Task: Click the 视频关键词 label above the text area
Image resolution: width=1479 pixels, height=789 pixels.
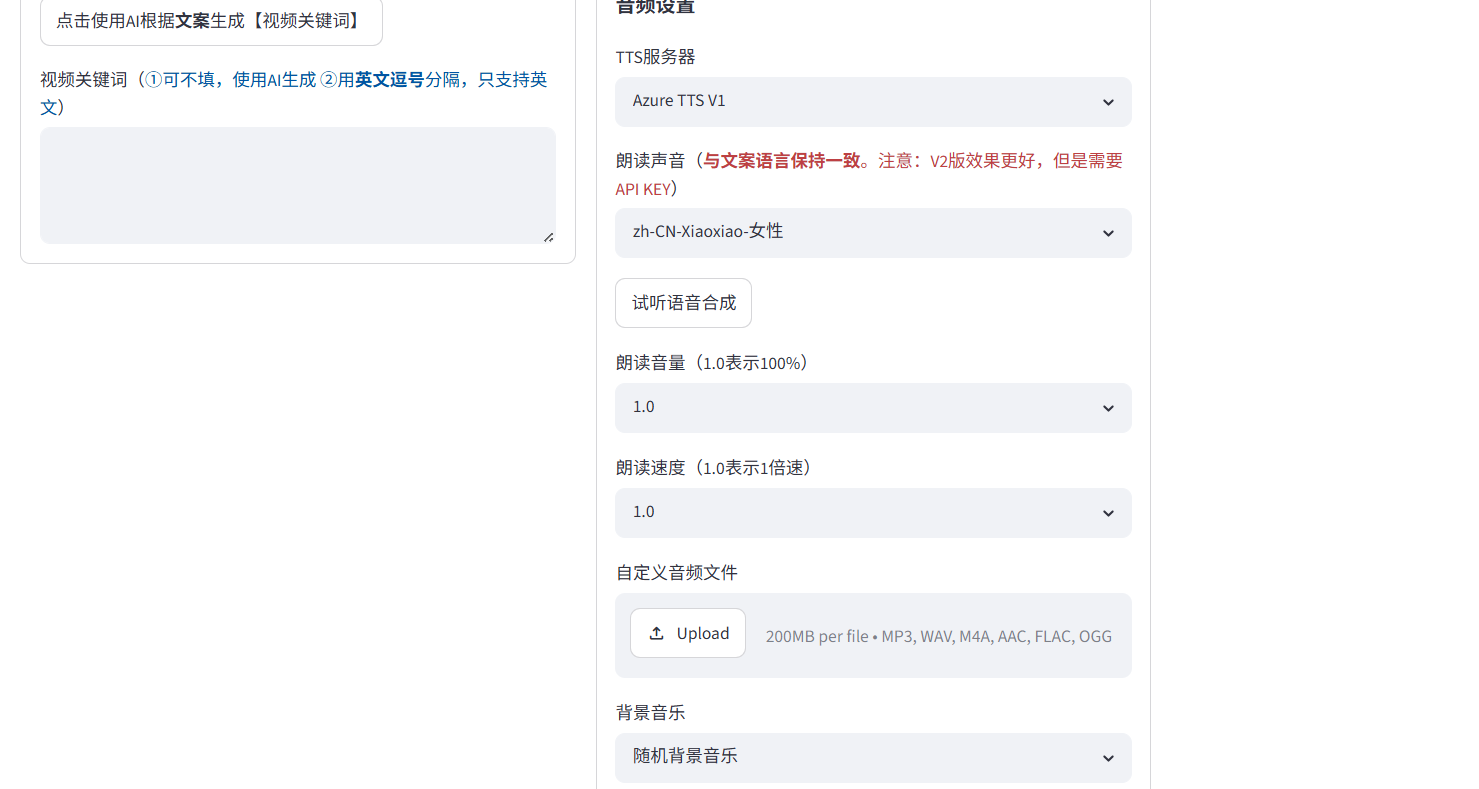Action: pyautogui.click(x=294, y=93)
